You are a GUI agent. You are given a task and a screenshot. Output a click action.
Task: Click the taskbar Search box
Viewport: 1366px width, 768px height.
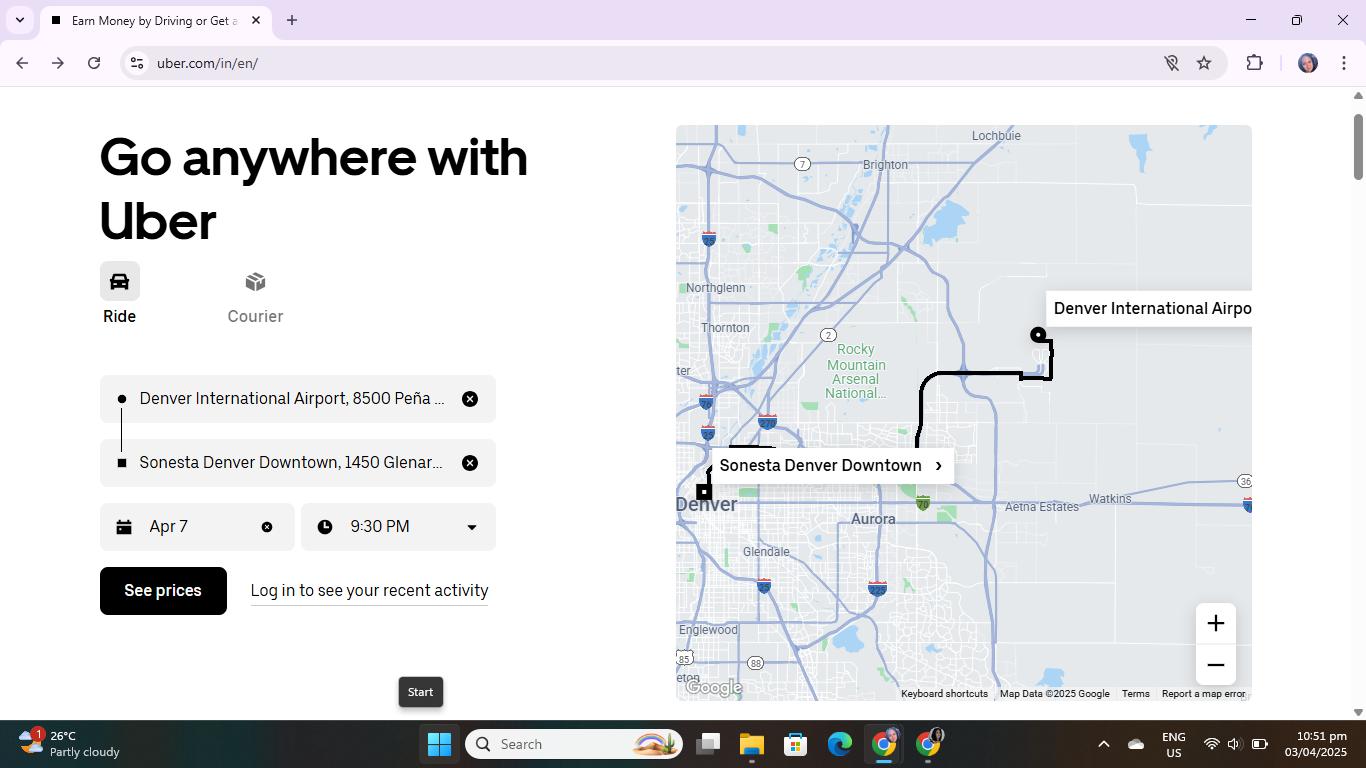pos(574,744)
